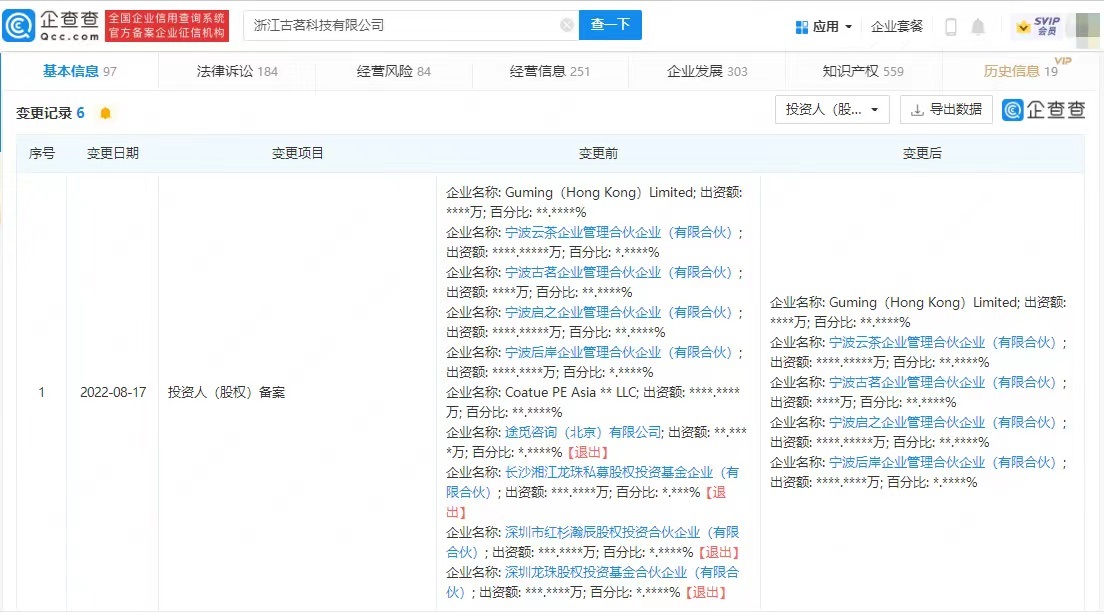1104x614 pixels.
Task: Click the 变更记录 6 section title
Action: coord(50,113)
